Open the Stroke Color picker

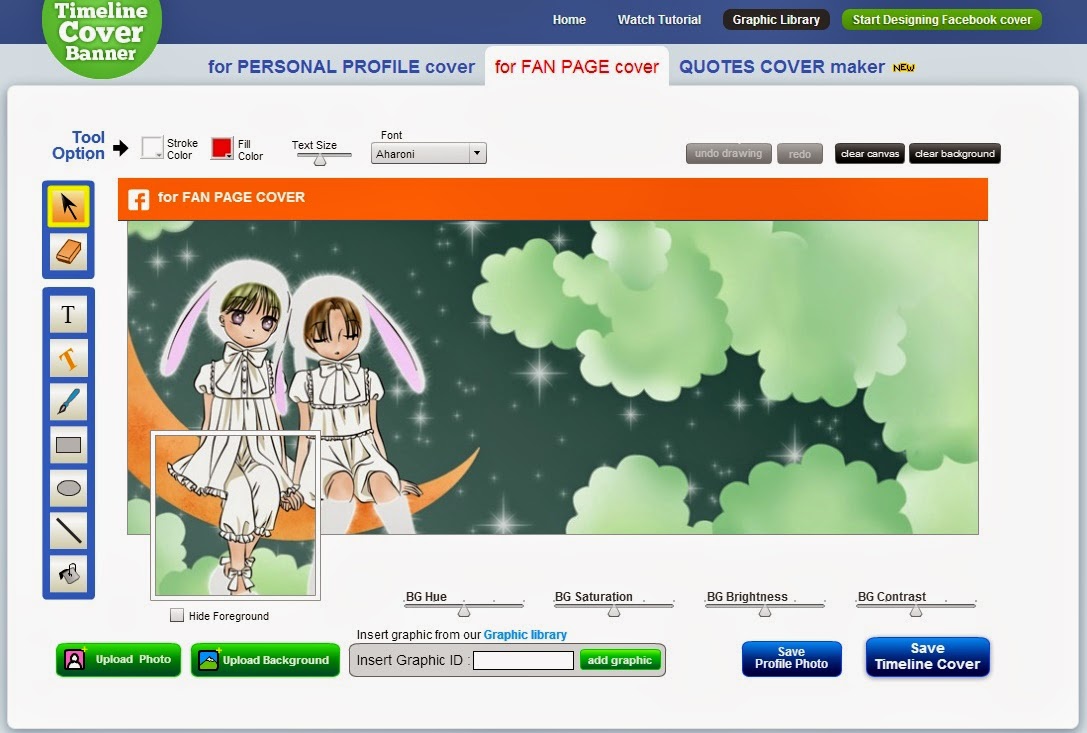[152, 148]
